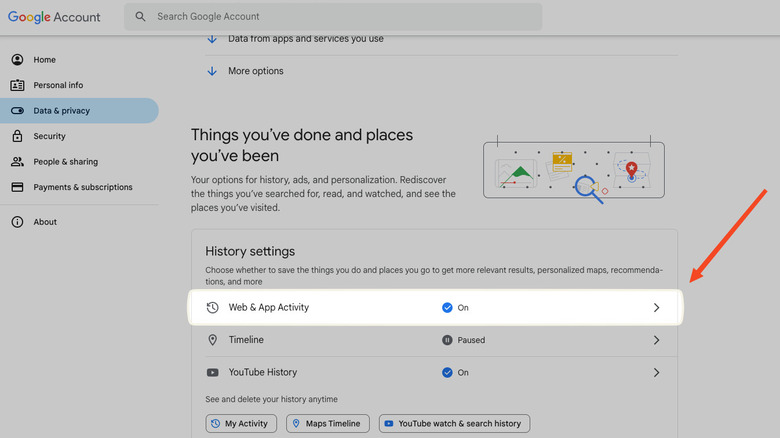
Task: Click the People & sharing icon
Action: tap(17, 162)
